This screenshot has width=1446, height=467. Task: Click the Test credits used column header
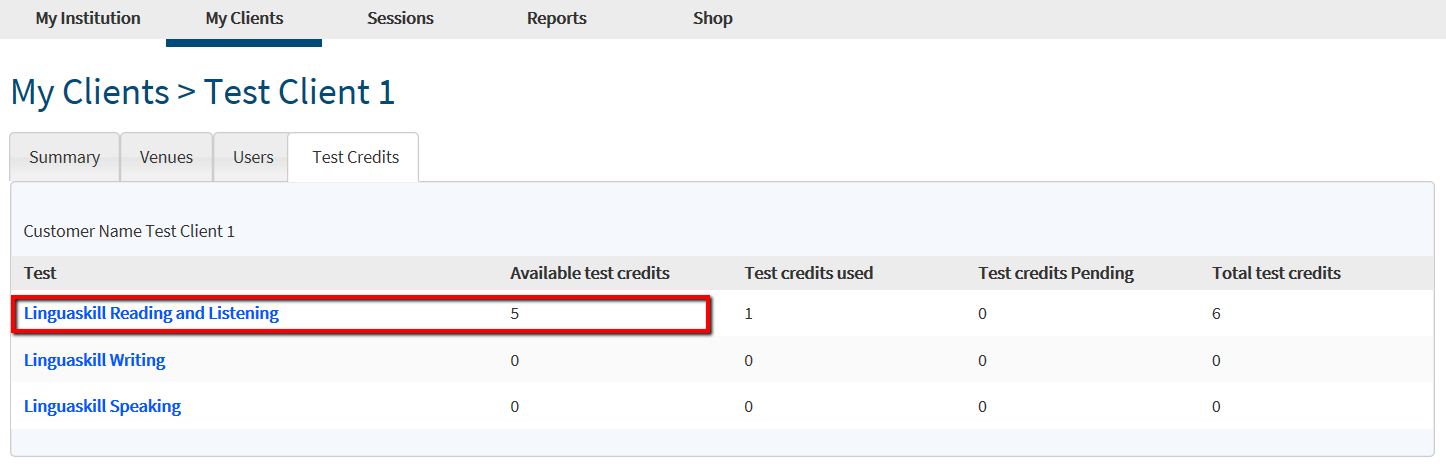809,273
